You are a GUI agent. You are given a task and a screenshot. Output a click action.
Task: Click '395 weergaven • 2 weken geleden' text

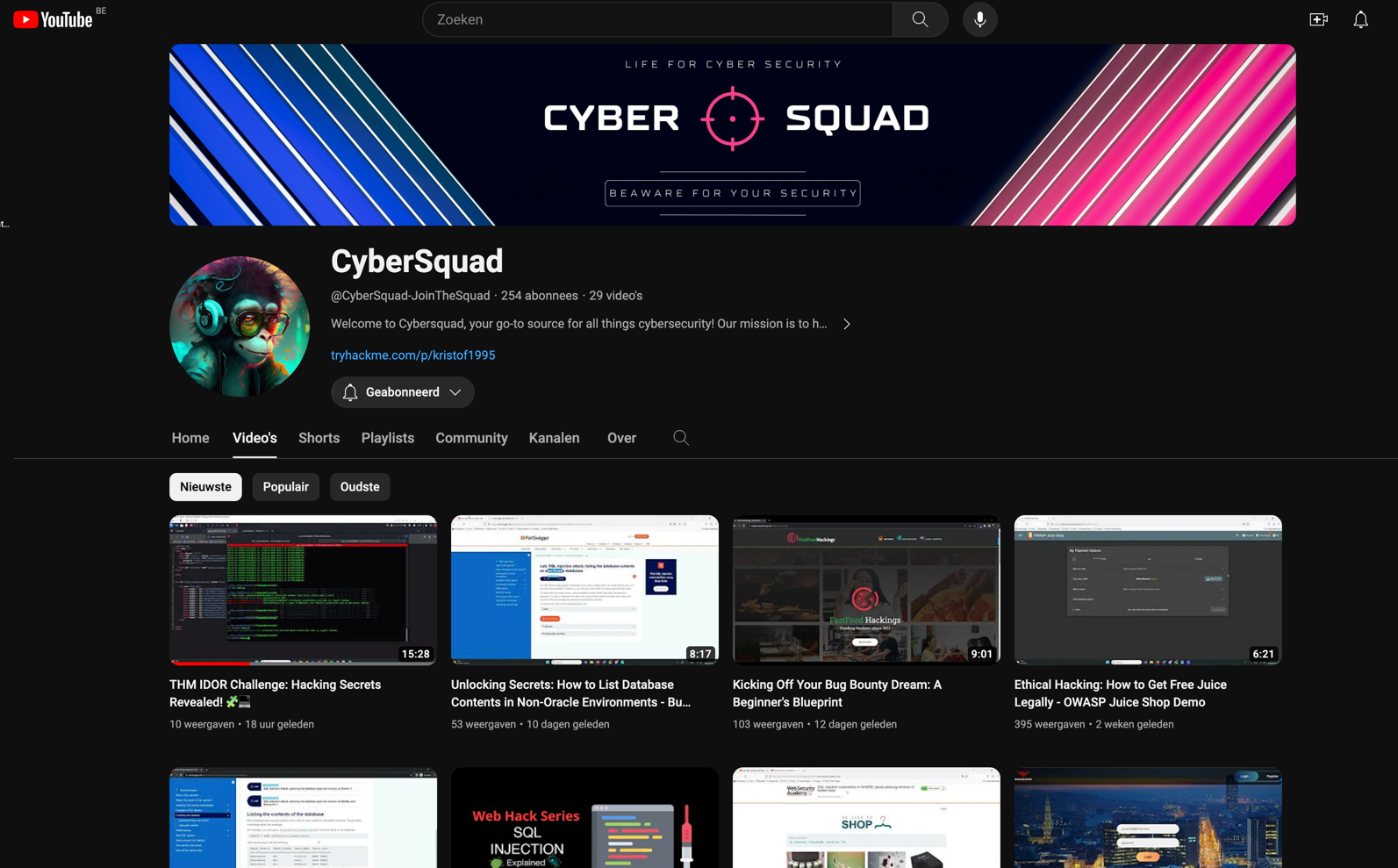(1093, 724)
